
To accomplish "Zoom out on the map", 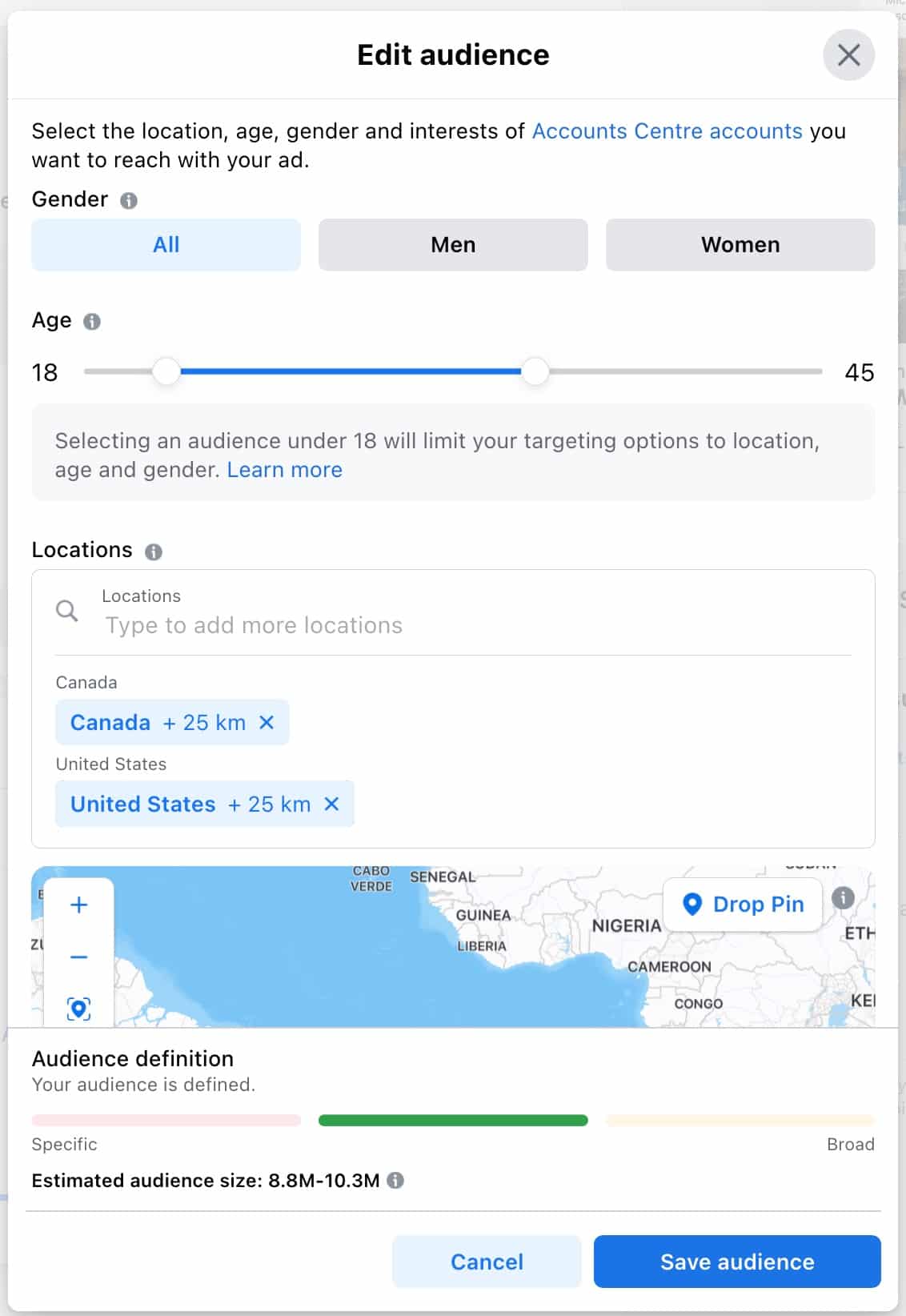I will (78, 957).
